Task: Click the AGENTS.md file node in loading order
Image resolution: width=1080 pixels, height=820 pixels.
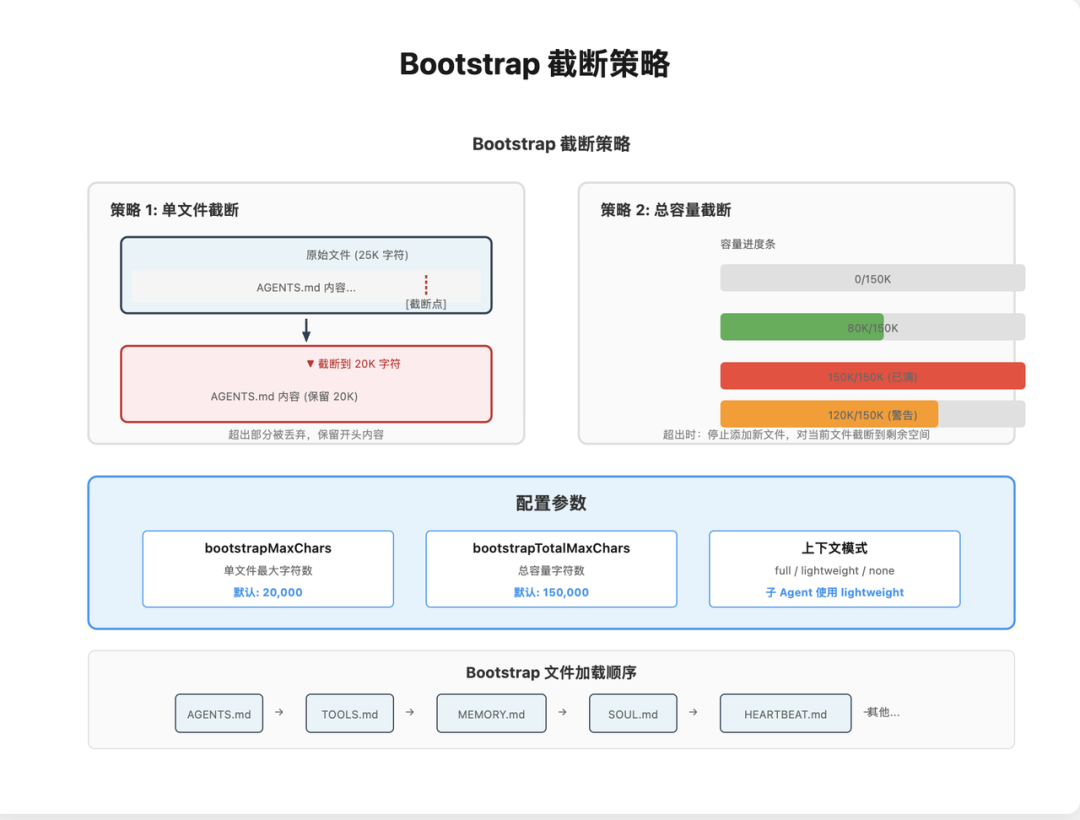Action: click(x=218, y=713)
